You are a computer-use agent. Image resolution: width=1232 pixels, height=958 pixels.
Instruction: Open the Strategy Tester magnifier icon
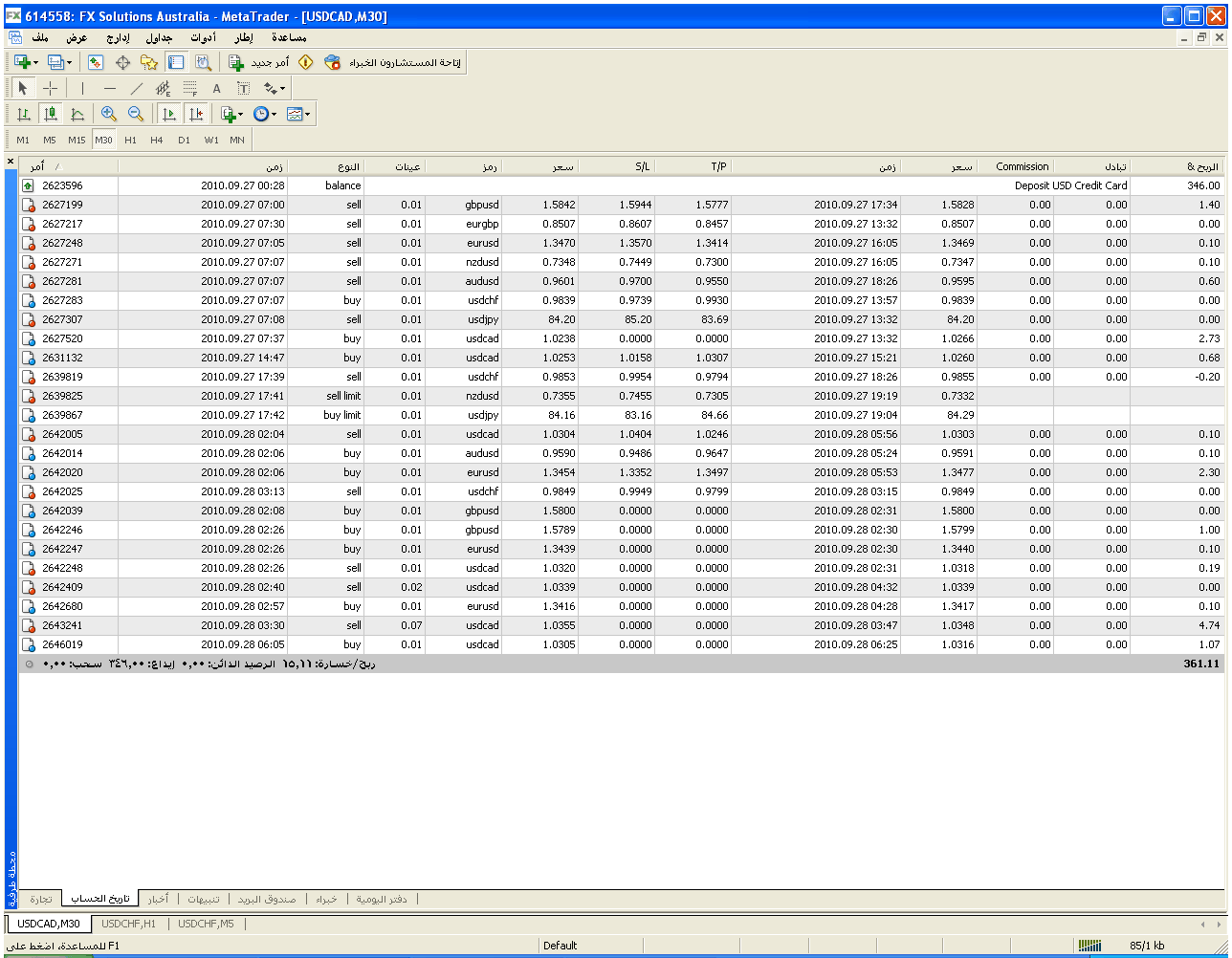click(x=203, y=62)
